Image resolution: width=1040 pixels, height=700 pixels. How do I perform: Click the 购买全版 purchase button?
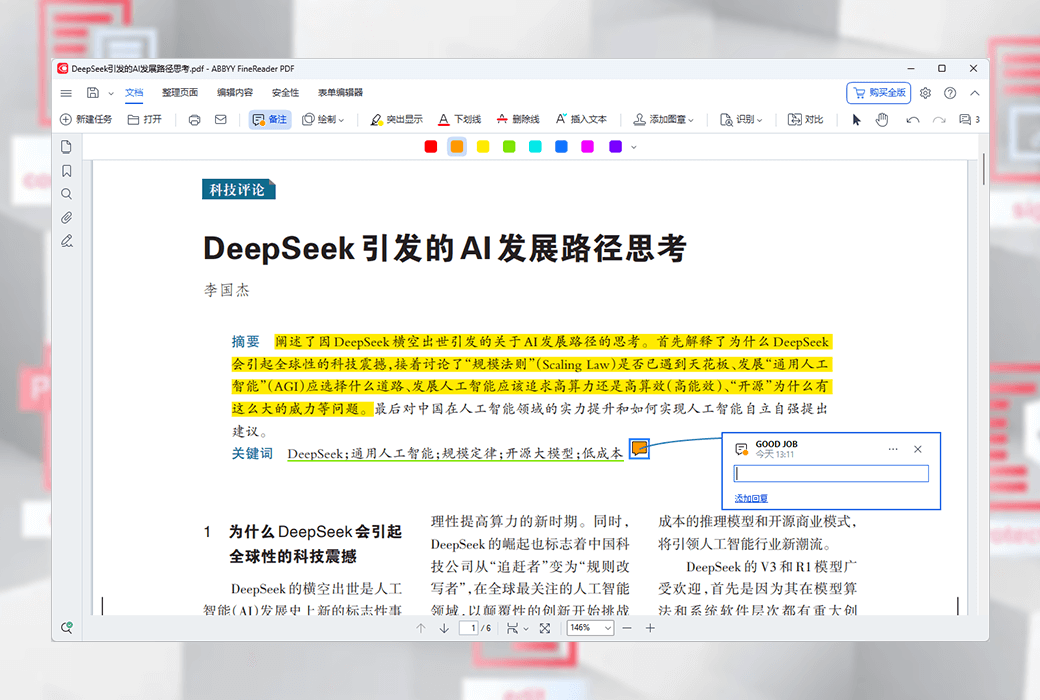click(878, 93)
